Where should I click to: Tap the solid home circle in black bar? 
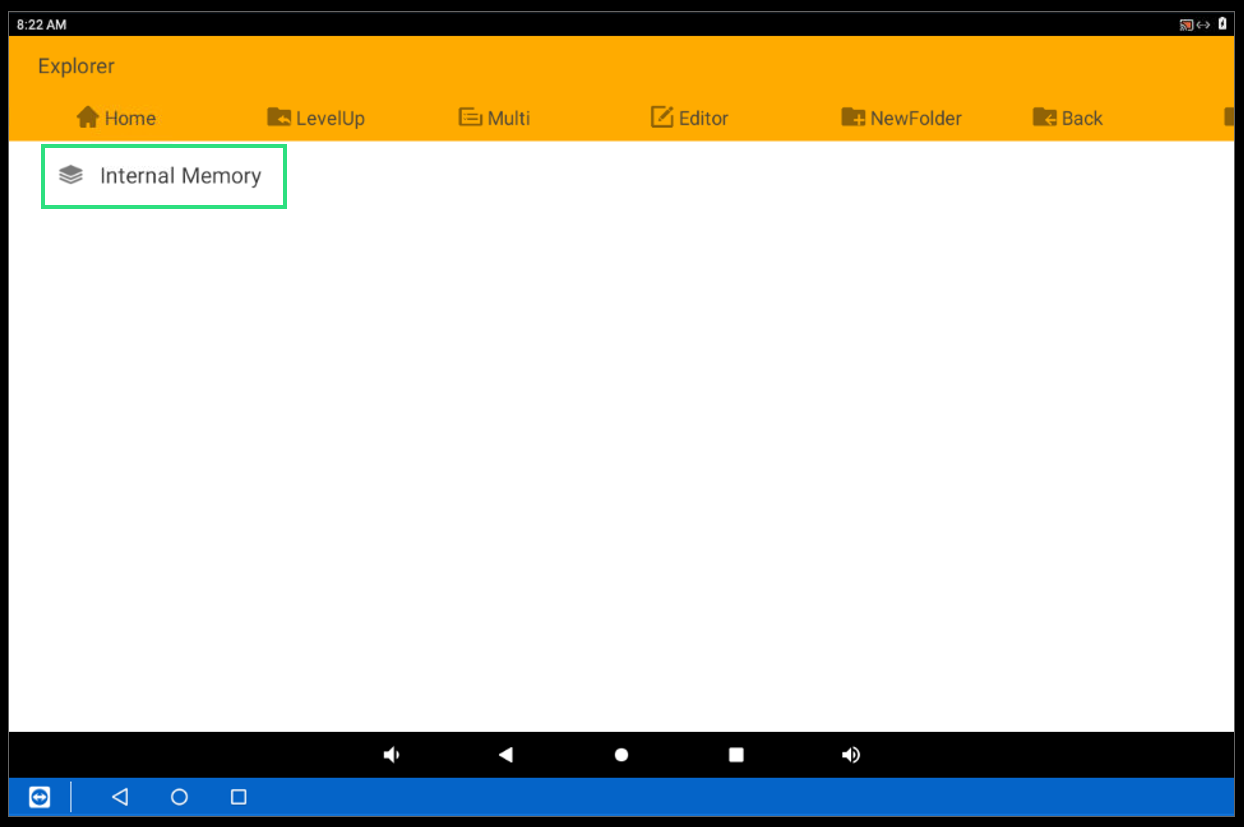(x=621, y=755)
